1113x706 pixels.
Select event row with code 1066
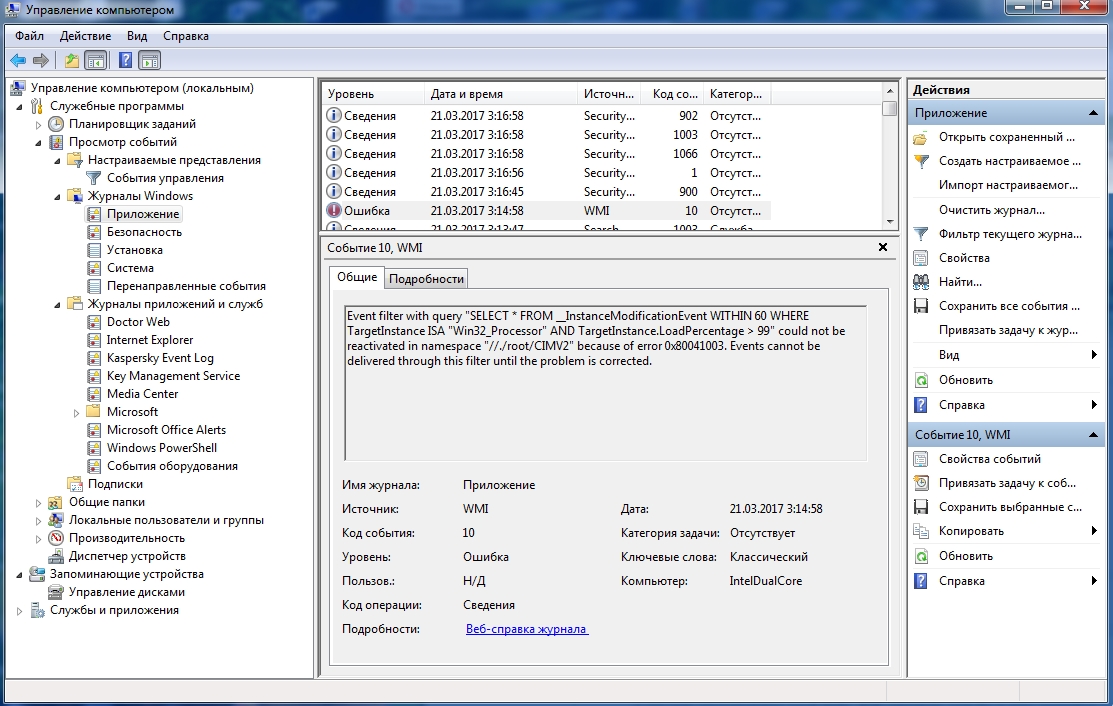pos(547,154)
